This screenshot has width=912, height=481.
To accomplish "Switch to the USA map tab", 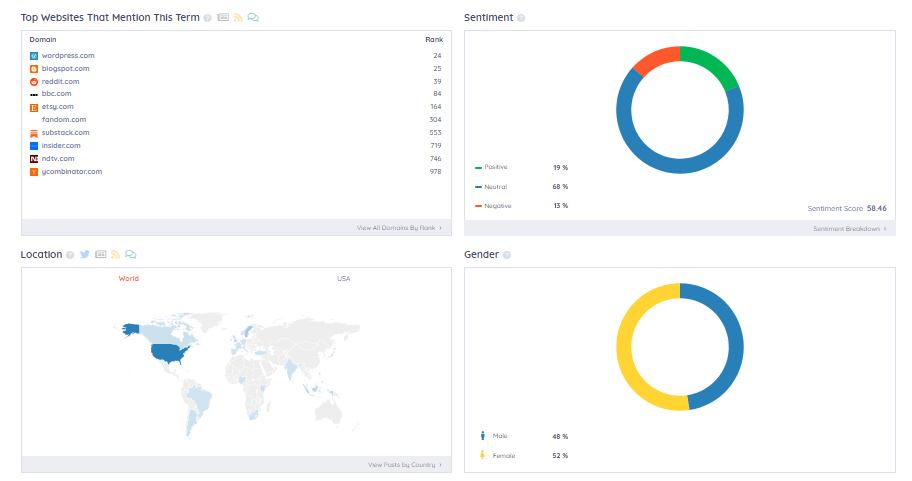I will 344,279.
